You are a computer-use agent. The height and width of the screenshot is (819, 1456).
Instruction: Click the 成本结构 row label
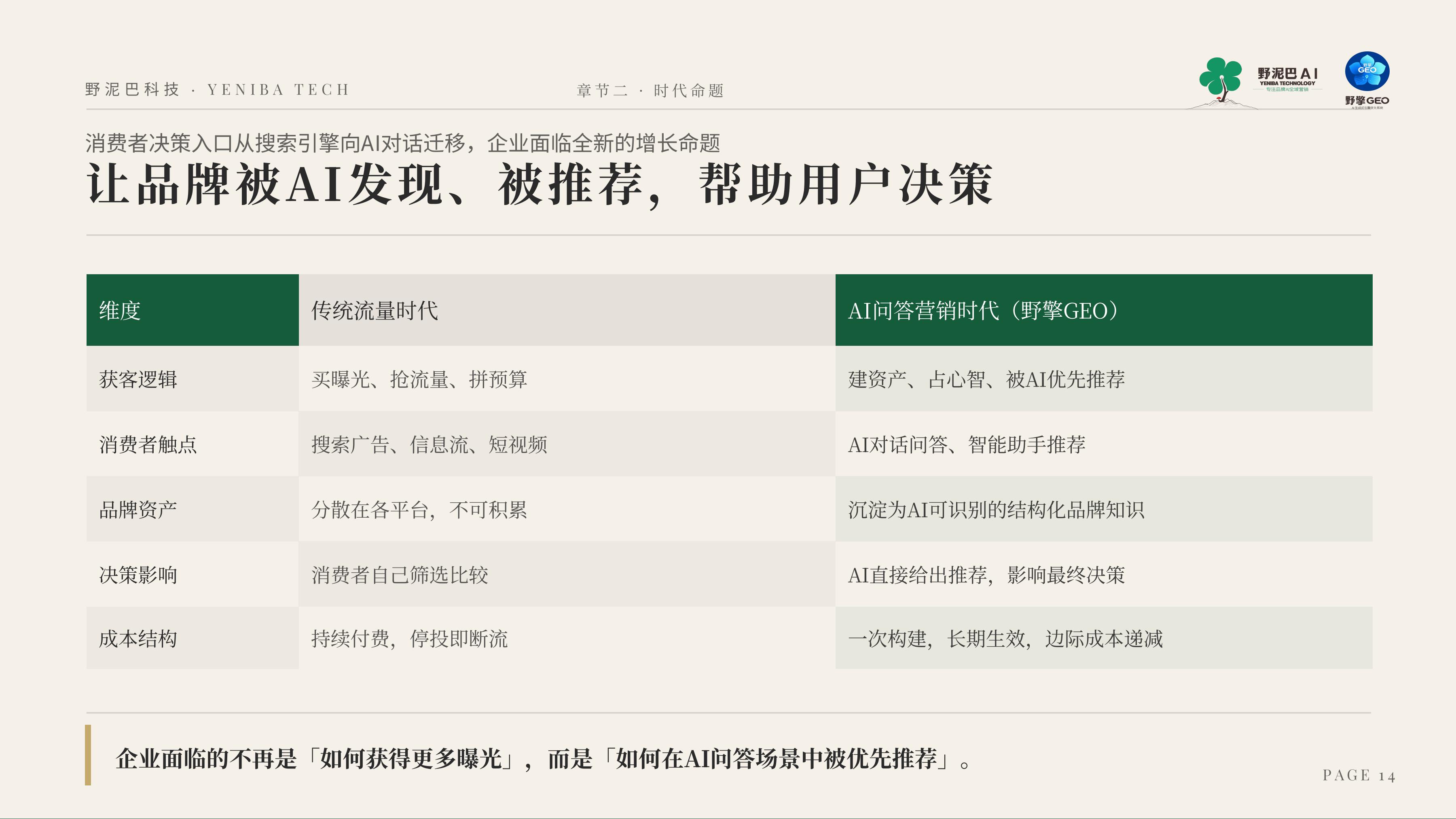192,639
